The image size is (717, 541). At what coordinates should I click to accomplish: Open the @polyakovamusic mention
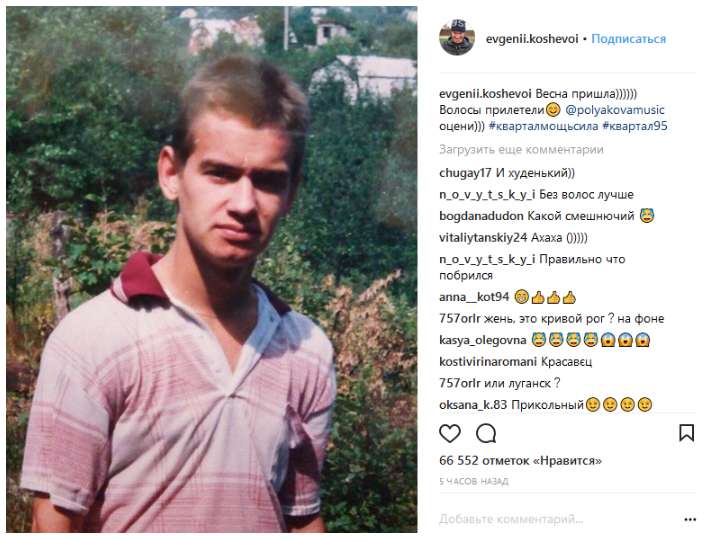tap(615, 110)
